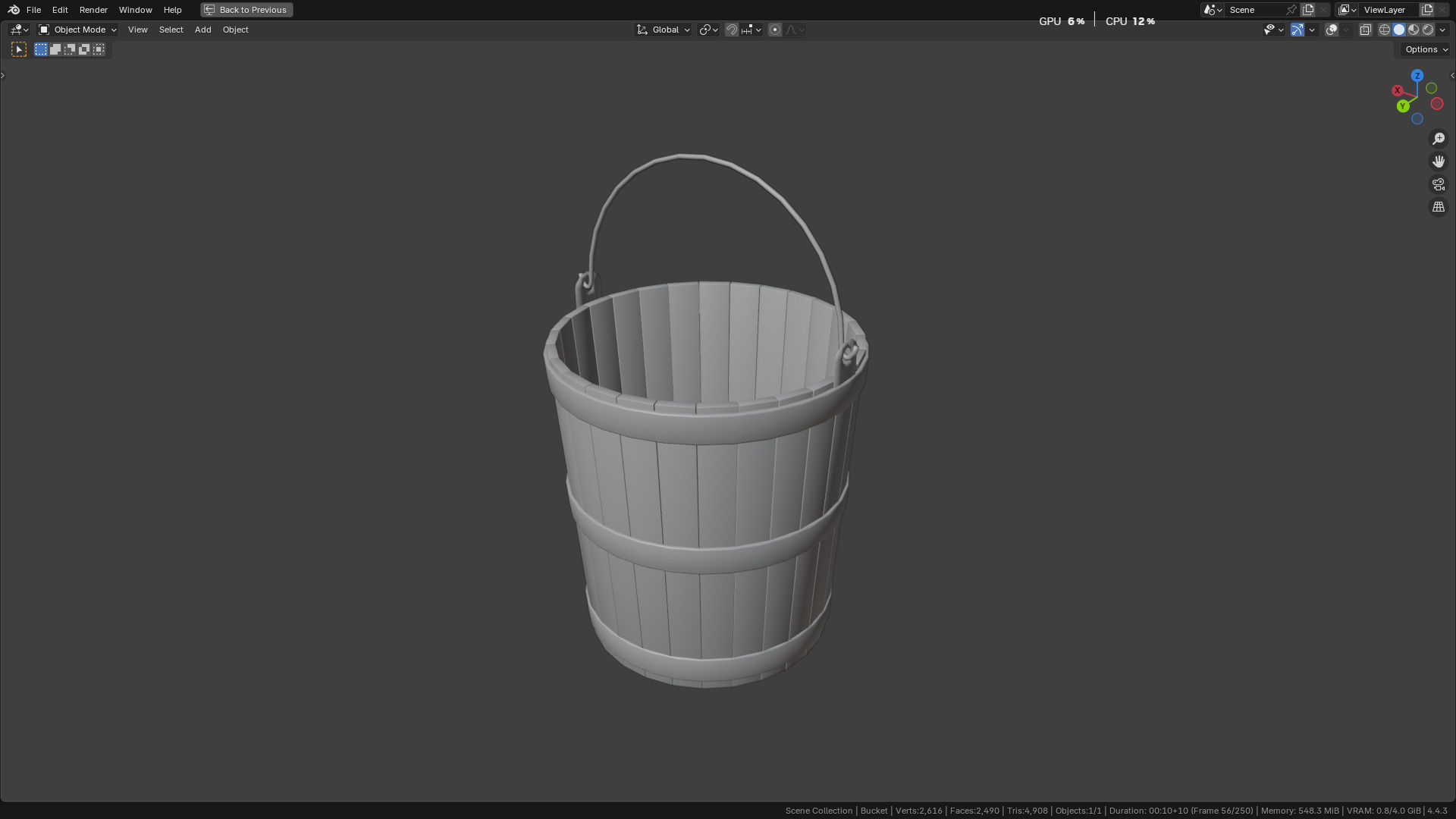1456x819 pixels.
Task: Open the Help menu
Action: (x=172, y=10)
